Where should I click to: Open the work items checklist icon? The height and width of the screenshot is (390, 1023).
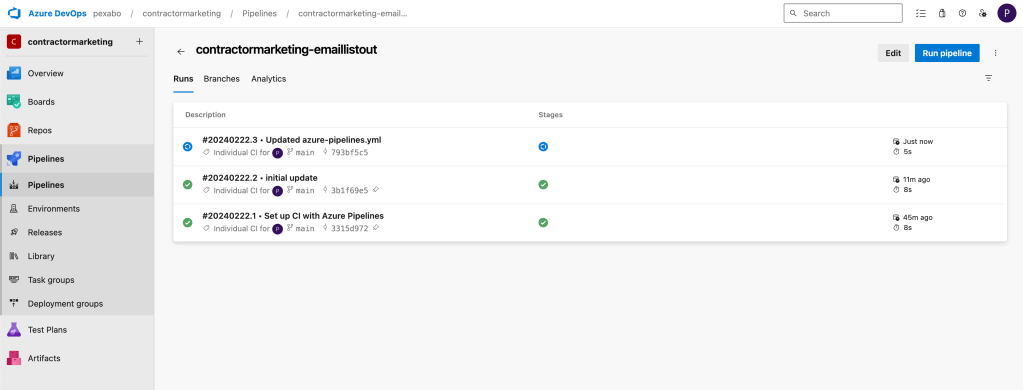pos(921,13)
